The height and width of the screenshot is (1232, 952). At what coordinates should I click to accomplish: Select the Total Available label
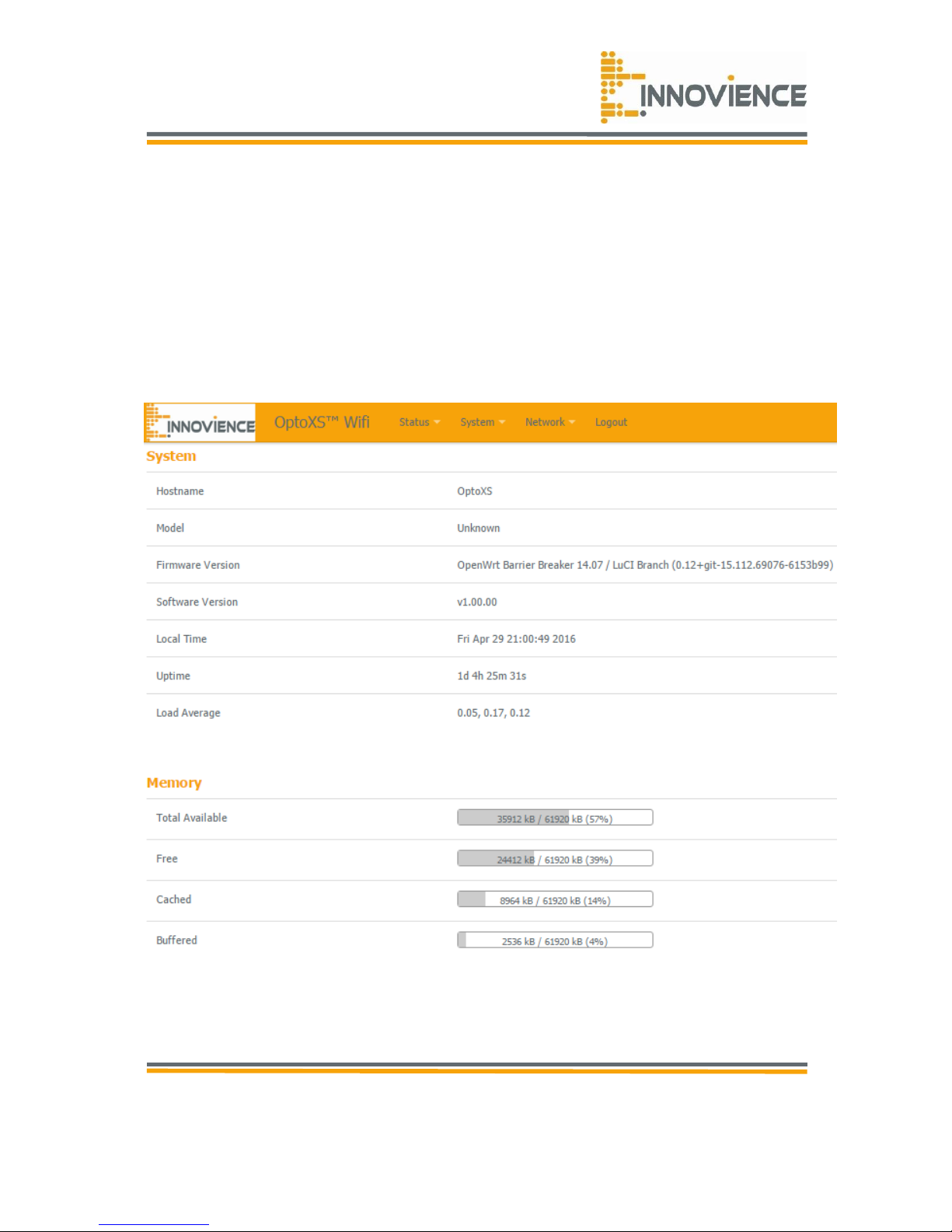[191, 818]
